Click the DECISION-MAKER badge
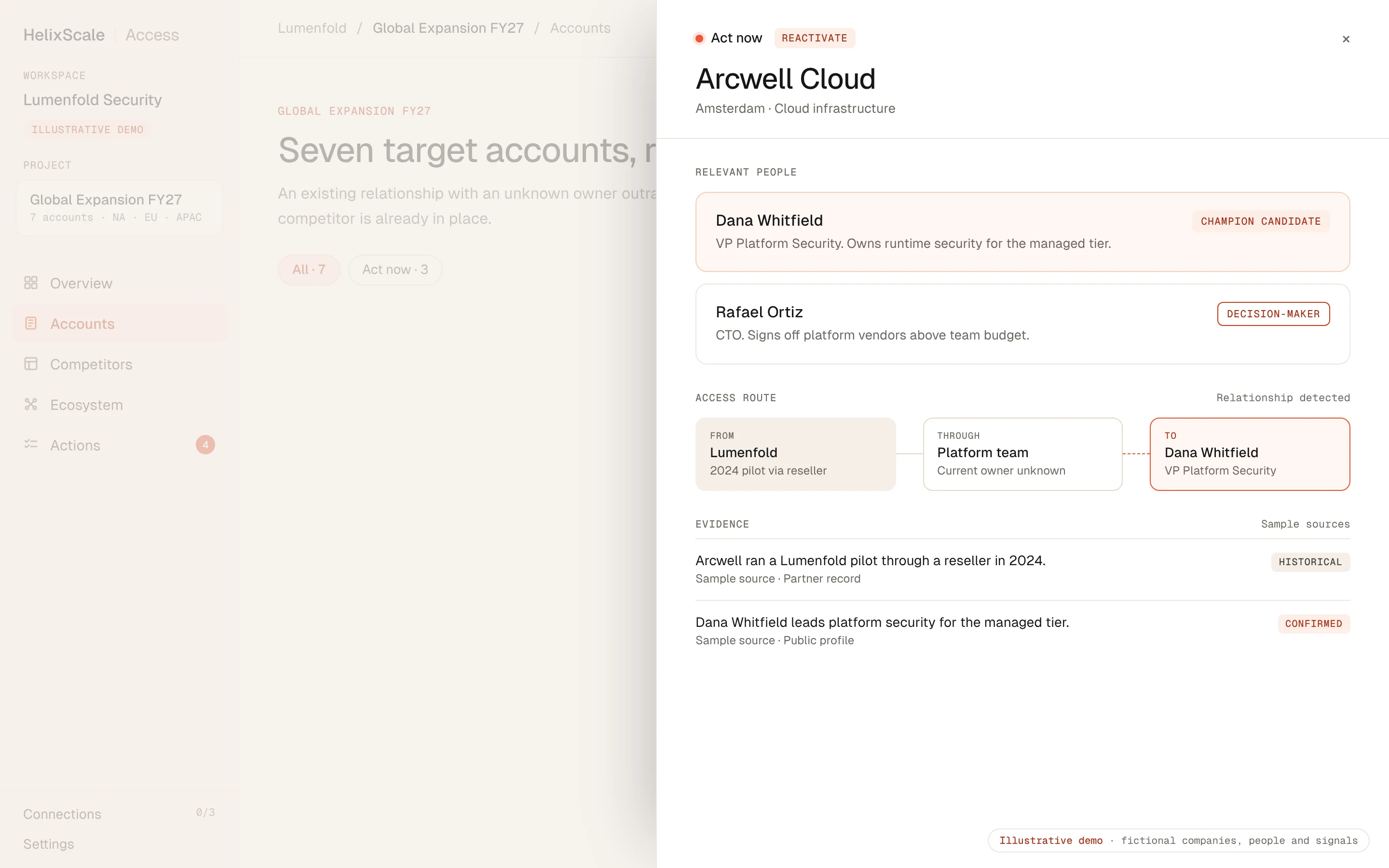 pyautogui.click(x=1273, y=314)
